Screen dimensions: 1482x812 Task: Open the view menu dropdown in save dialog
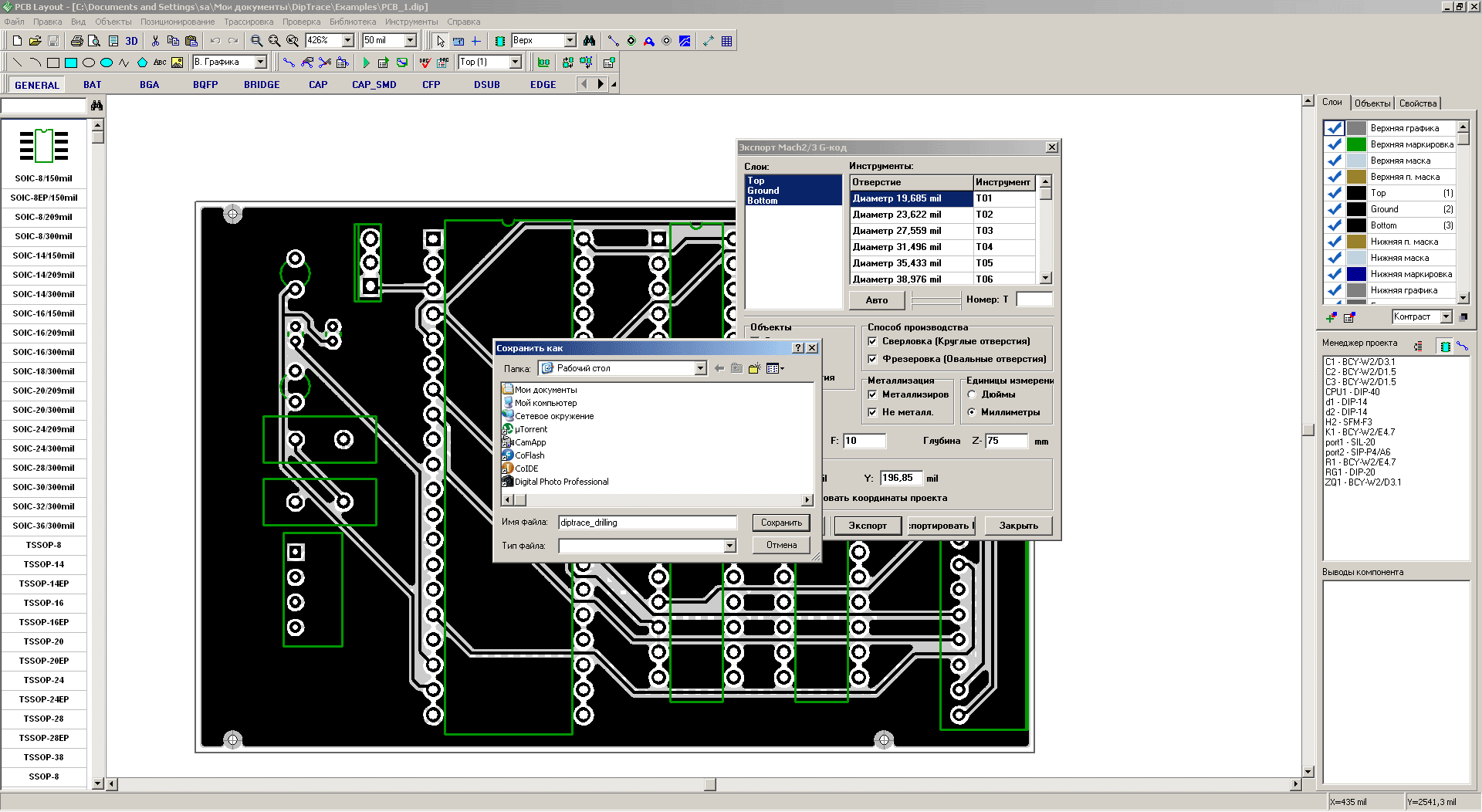coord(775,369)
